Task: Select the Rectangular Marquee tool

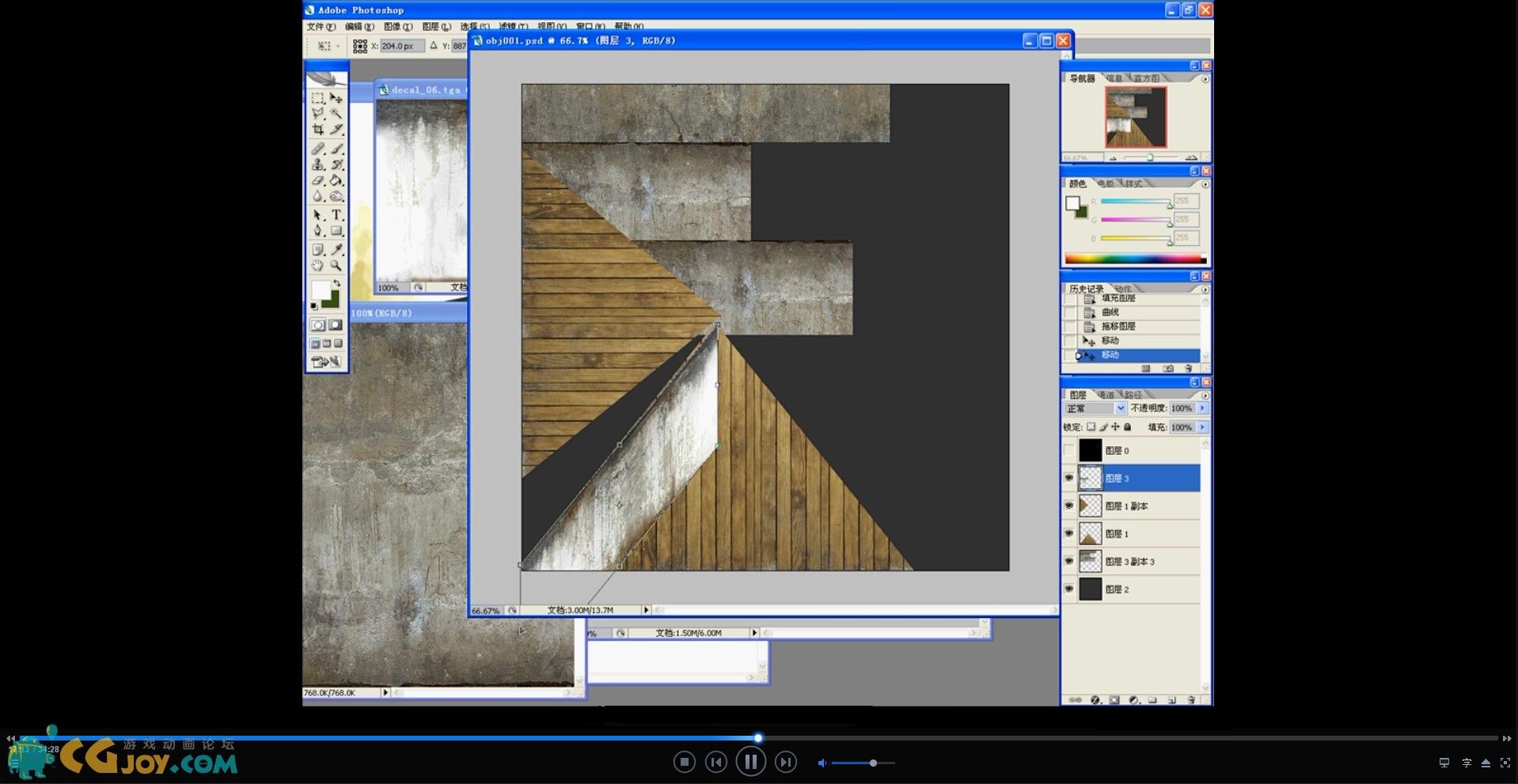Action: click(318, 98)
